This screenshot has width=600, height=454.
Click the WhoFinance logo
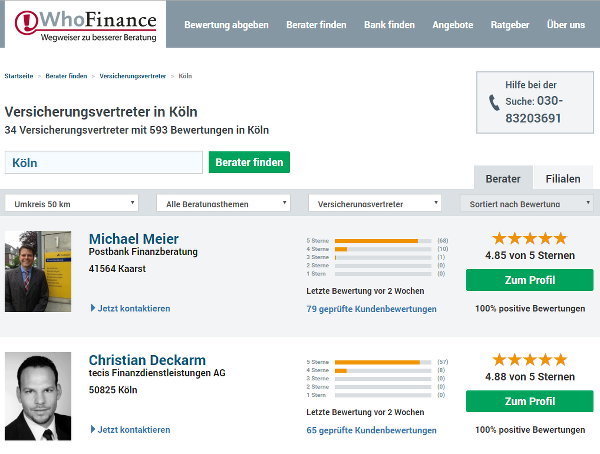click(x=85, y=25)
